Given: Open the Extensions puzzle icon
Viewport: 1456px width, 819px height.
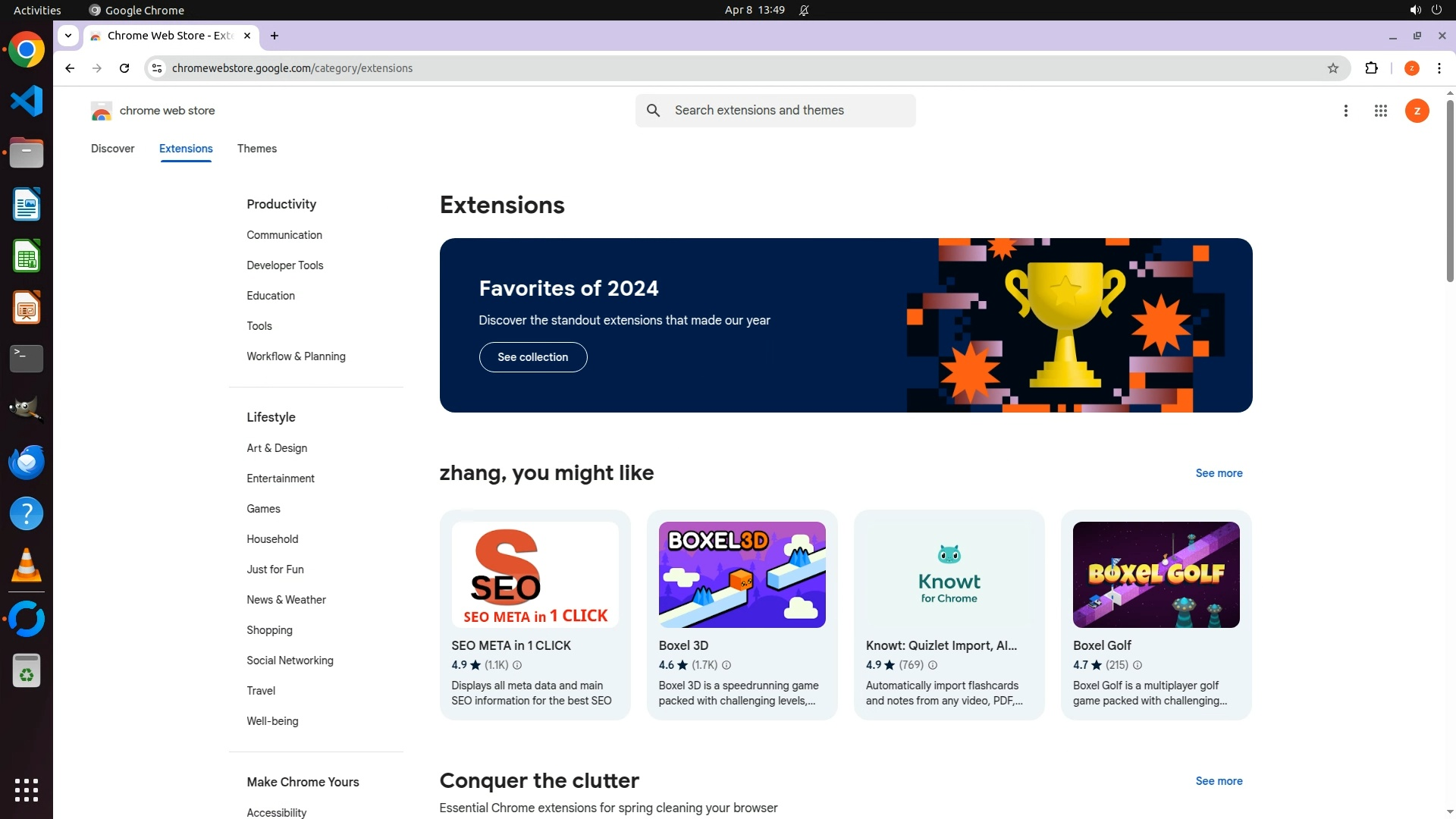Looking at the screenshot, I should [1371, 68].
